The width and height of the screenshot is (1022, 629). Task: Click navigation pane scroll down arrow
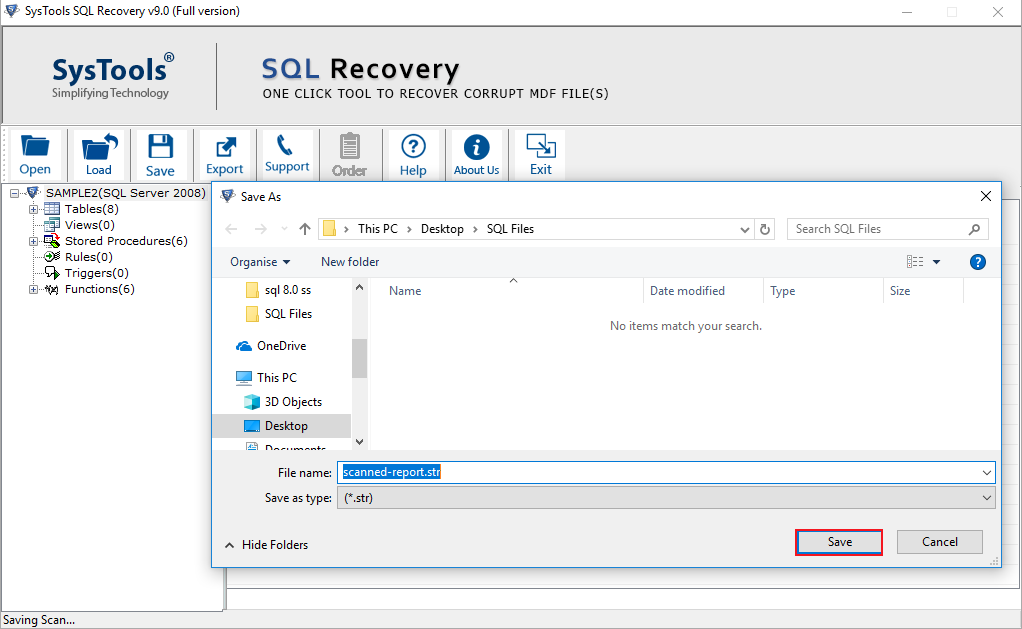coord(359,442)
